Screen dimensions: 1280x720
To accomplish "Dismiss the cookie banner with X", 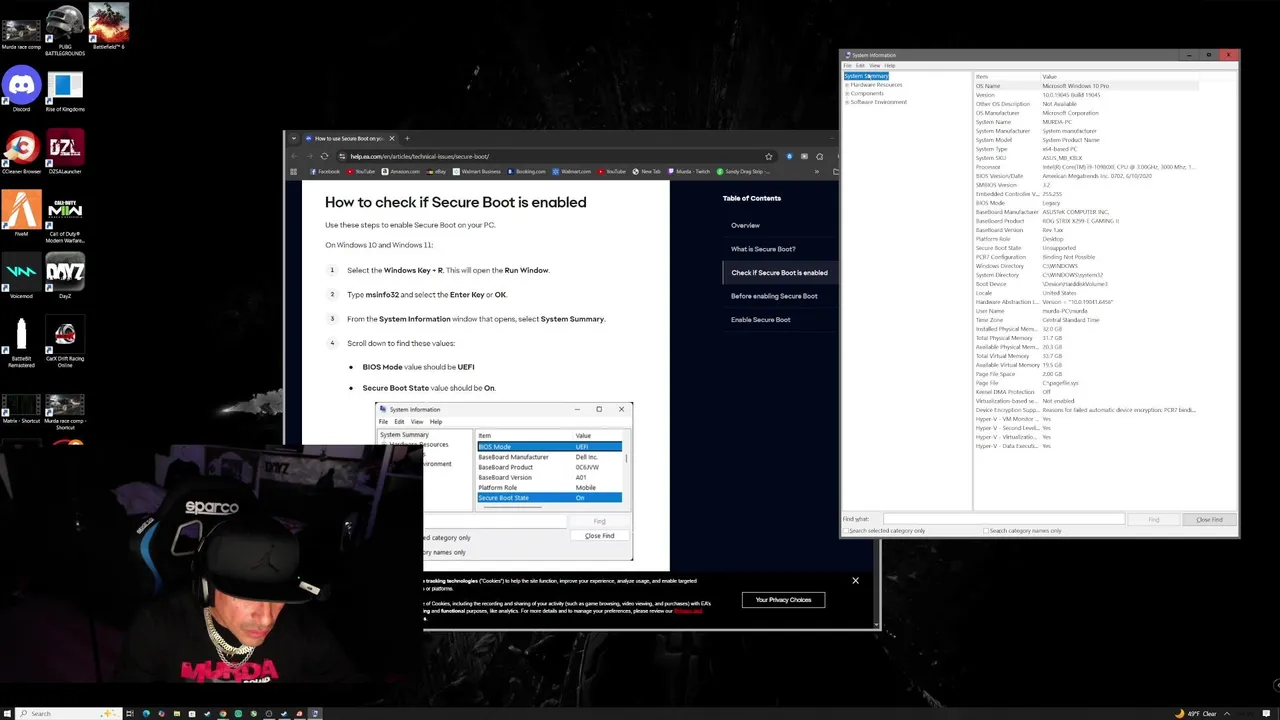I will (x=855, y=580).
